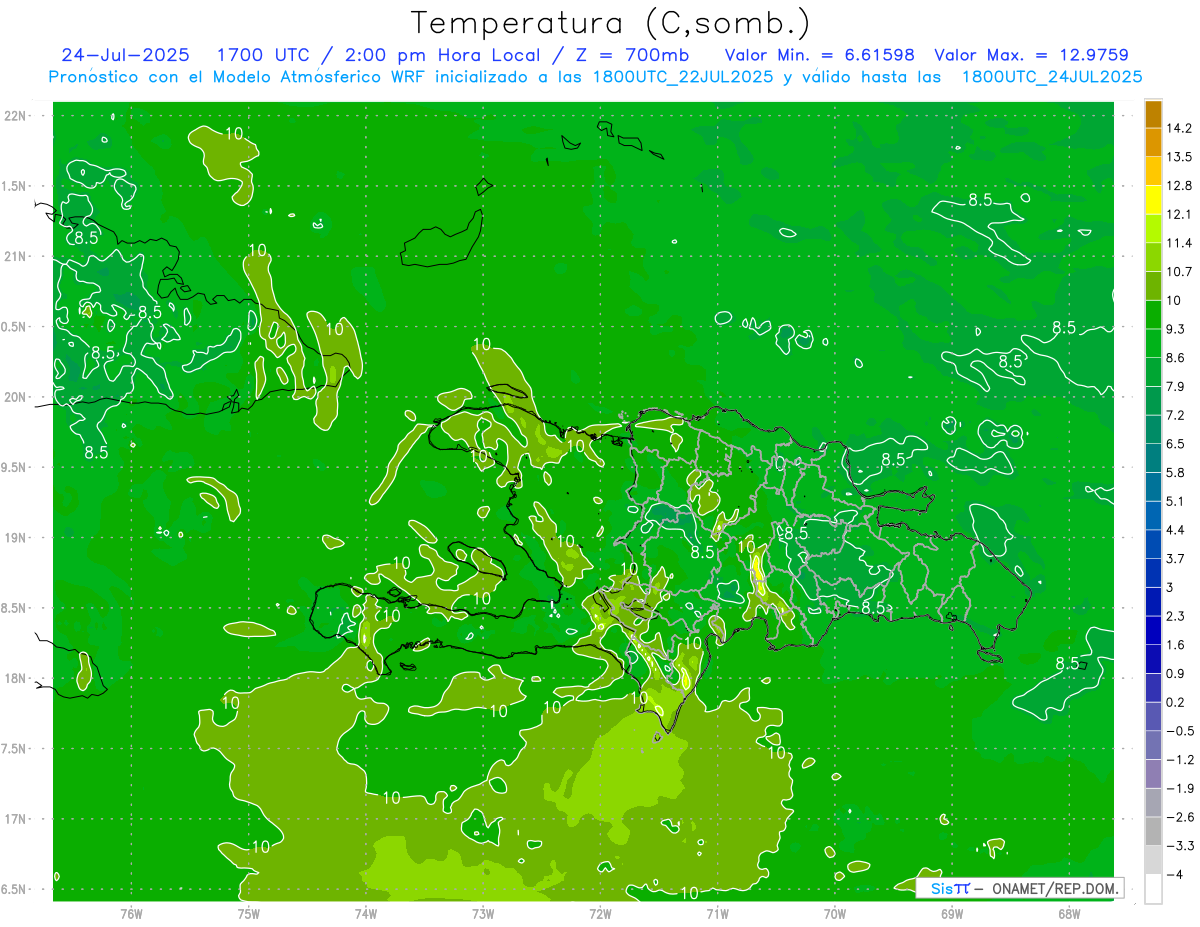The height and width of the screenshot is (927, 1200).
Task: Select the darkest blue swatch between 0.9 and 1.6
Action: tap(1153, 658)
